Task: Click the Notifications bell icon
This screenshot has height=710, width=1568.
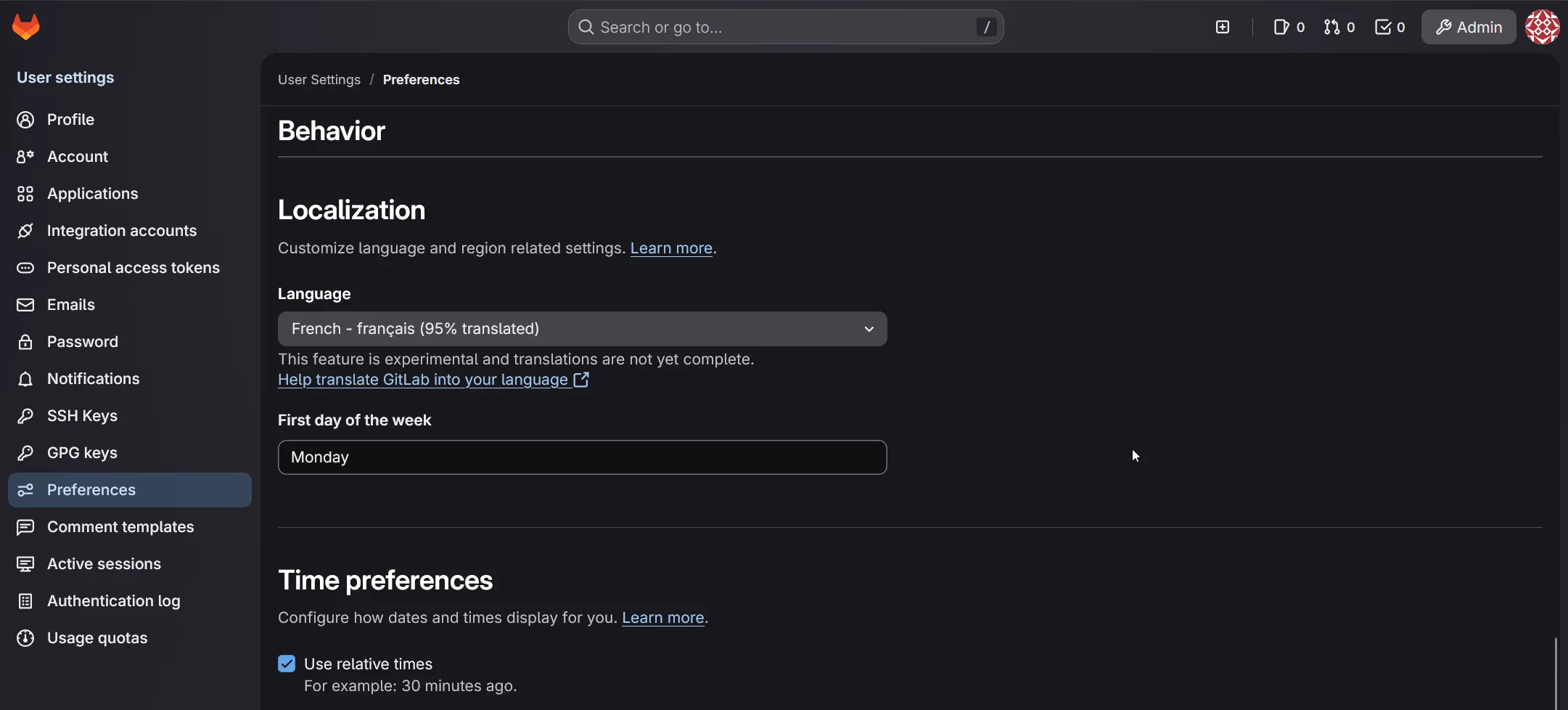Action: pos(25,379)
